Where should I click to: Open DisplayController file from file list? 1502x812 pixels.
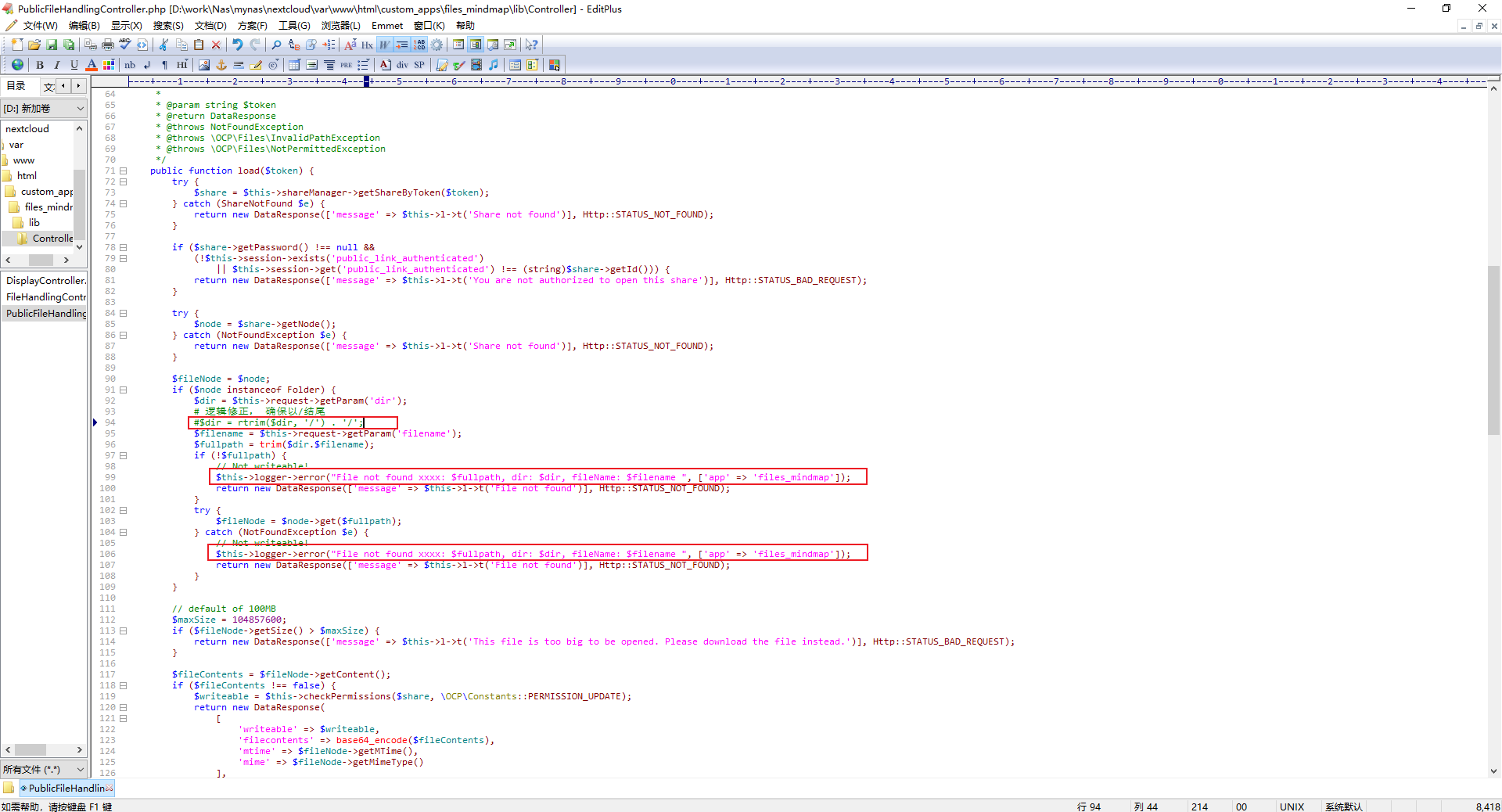click(45, 281)
